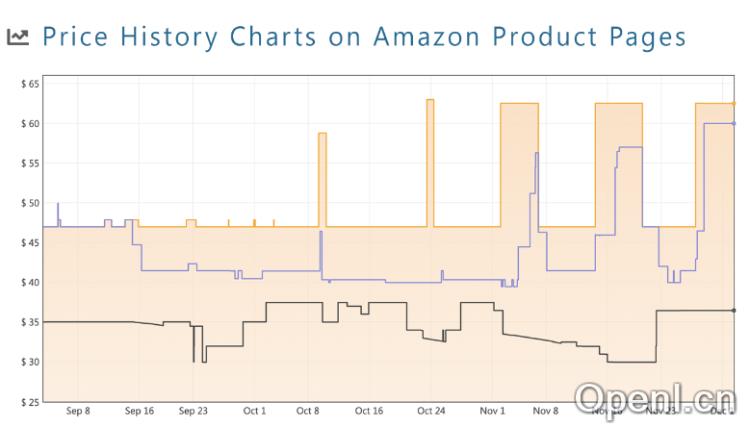
Task: Select the Oct 16 date label
Action: (x=369, y=410)
